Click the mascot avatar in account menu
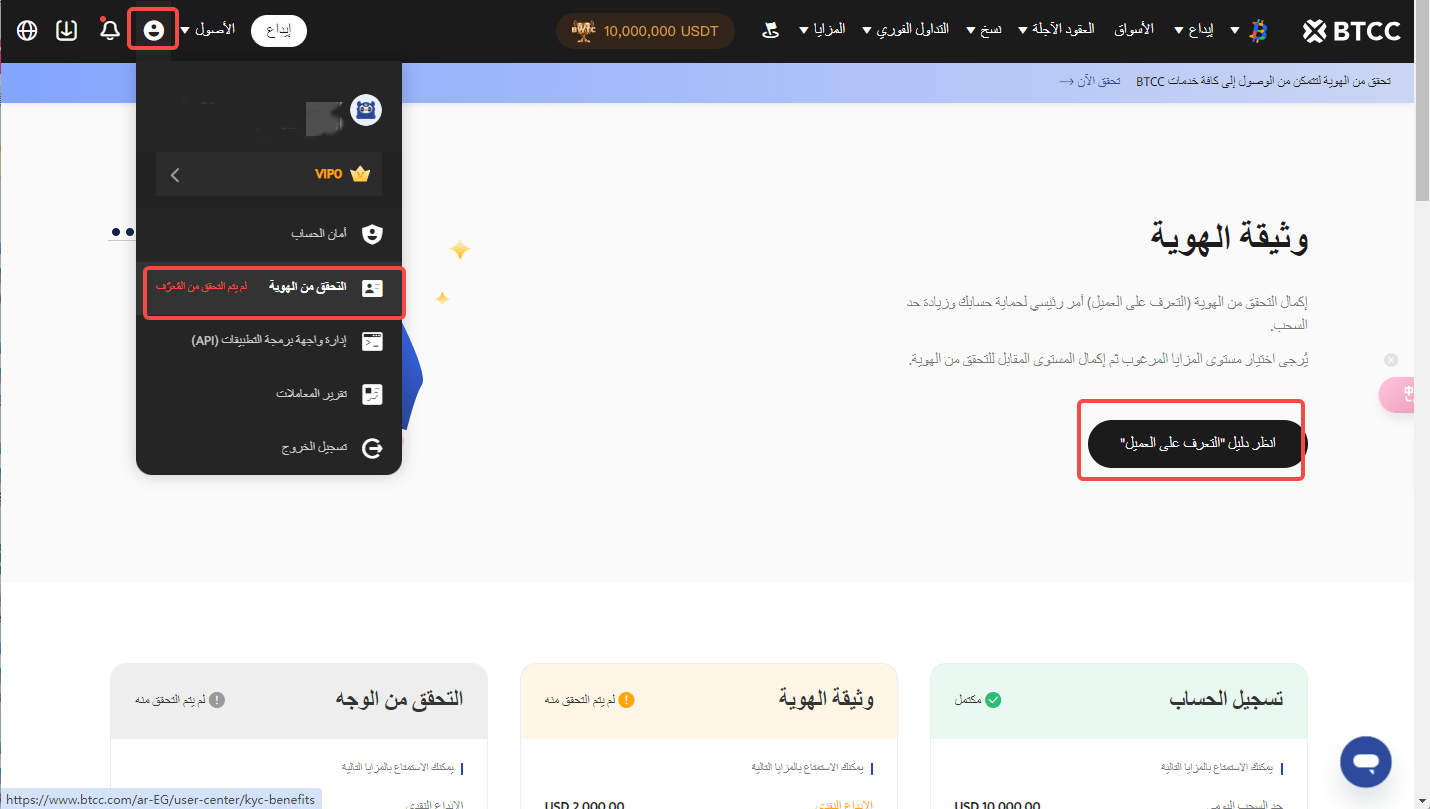The image size is (1430, 809). tap(366, 111)
